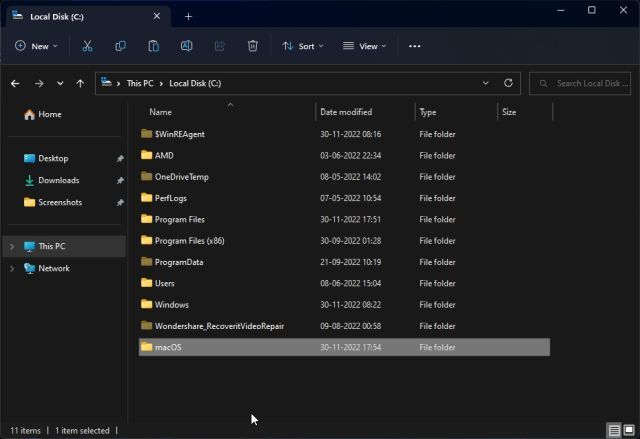The image size is (640, 439).
Task: Expand address bar history dropdown
Action: coord(485,83)
